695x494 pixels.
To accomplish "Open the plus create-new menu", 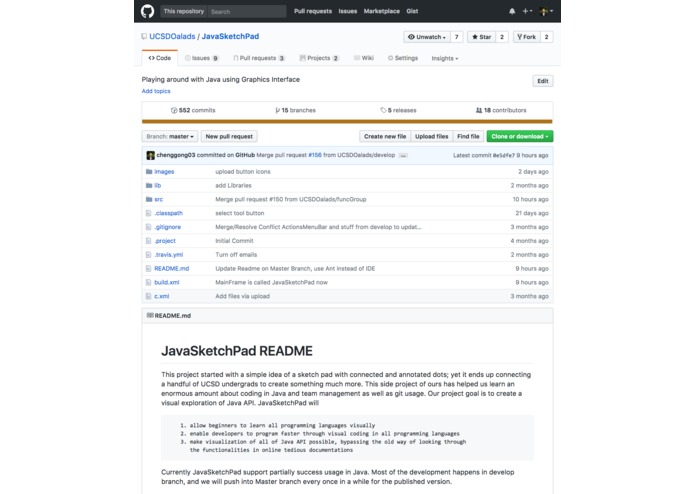I will click(527, 11).
